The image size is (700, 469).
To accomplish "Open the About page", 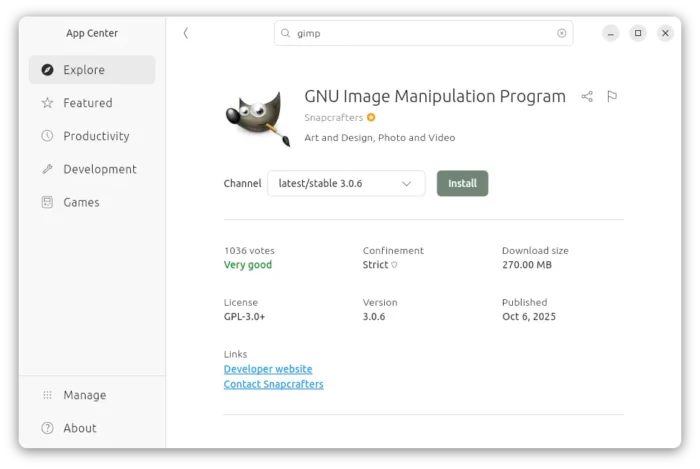I will point(79,428).
